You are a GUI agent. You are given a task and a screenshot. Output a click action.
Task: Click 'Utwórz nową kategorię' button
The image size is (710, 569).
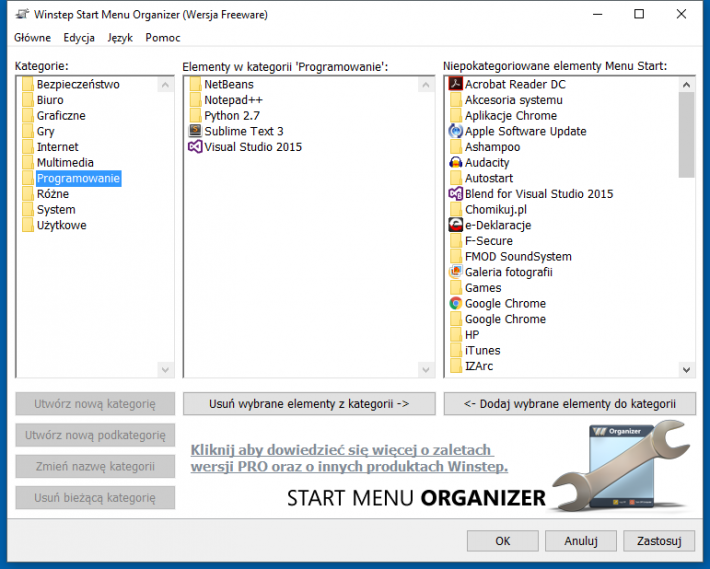[x=95, y=403]
